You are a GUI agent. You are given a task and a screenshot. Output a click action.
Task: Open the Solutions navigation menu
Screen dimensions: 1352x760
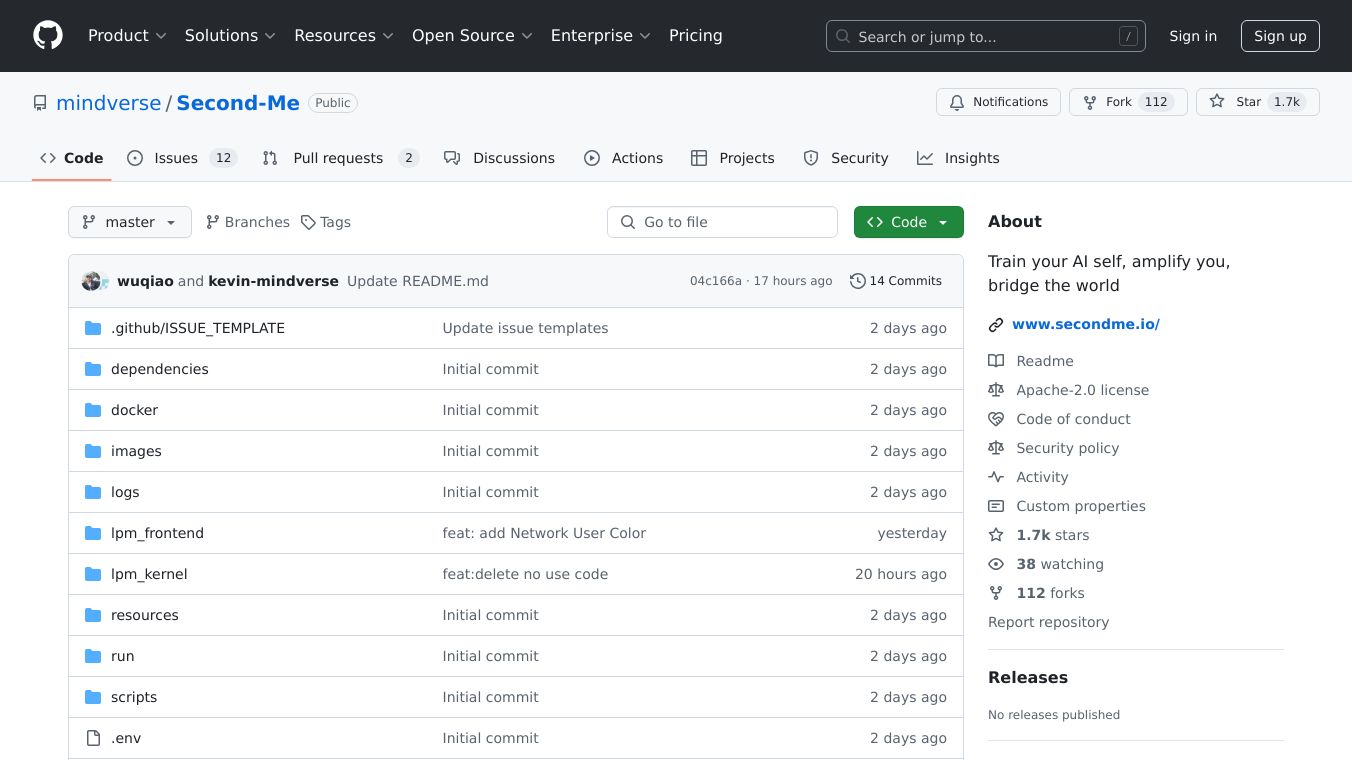pos(229,36)
